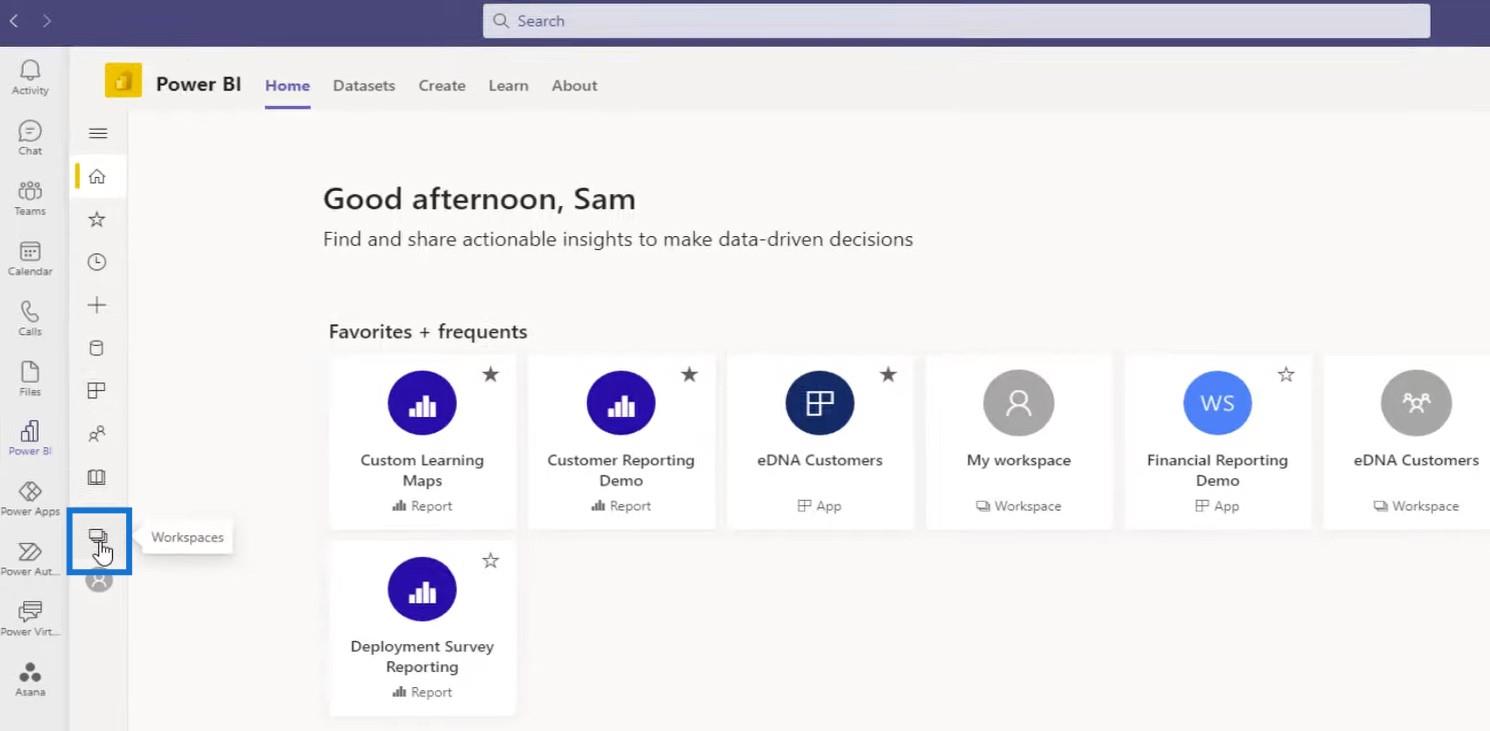Open Chat in the Teams sidebar
Image resolution: width=1490 pixels, height=731 pixels.
point(30,137)
